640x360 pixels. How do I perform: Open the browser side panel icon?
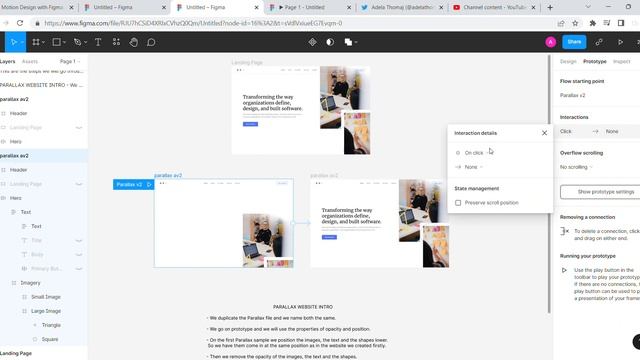[x=621, y=23]
